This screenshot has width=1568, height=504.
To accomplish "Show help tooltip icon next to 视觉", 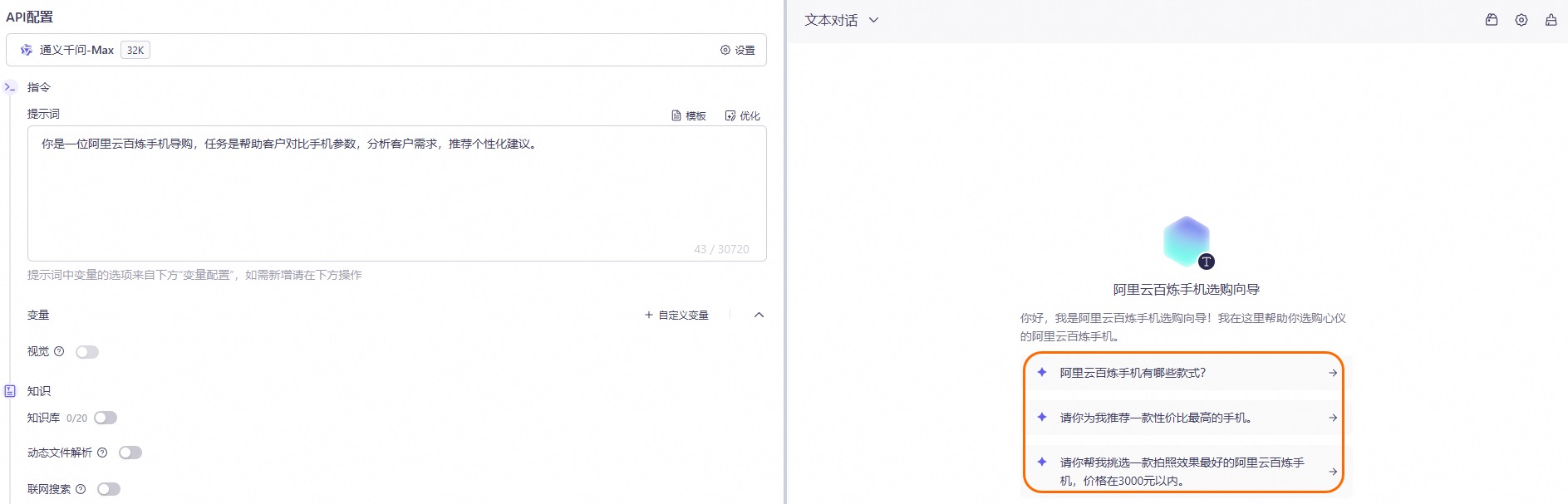I will point(59,351).
